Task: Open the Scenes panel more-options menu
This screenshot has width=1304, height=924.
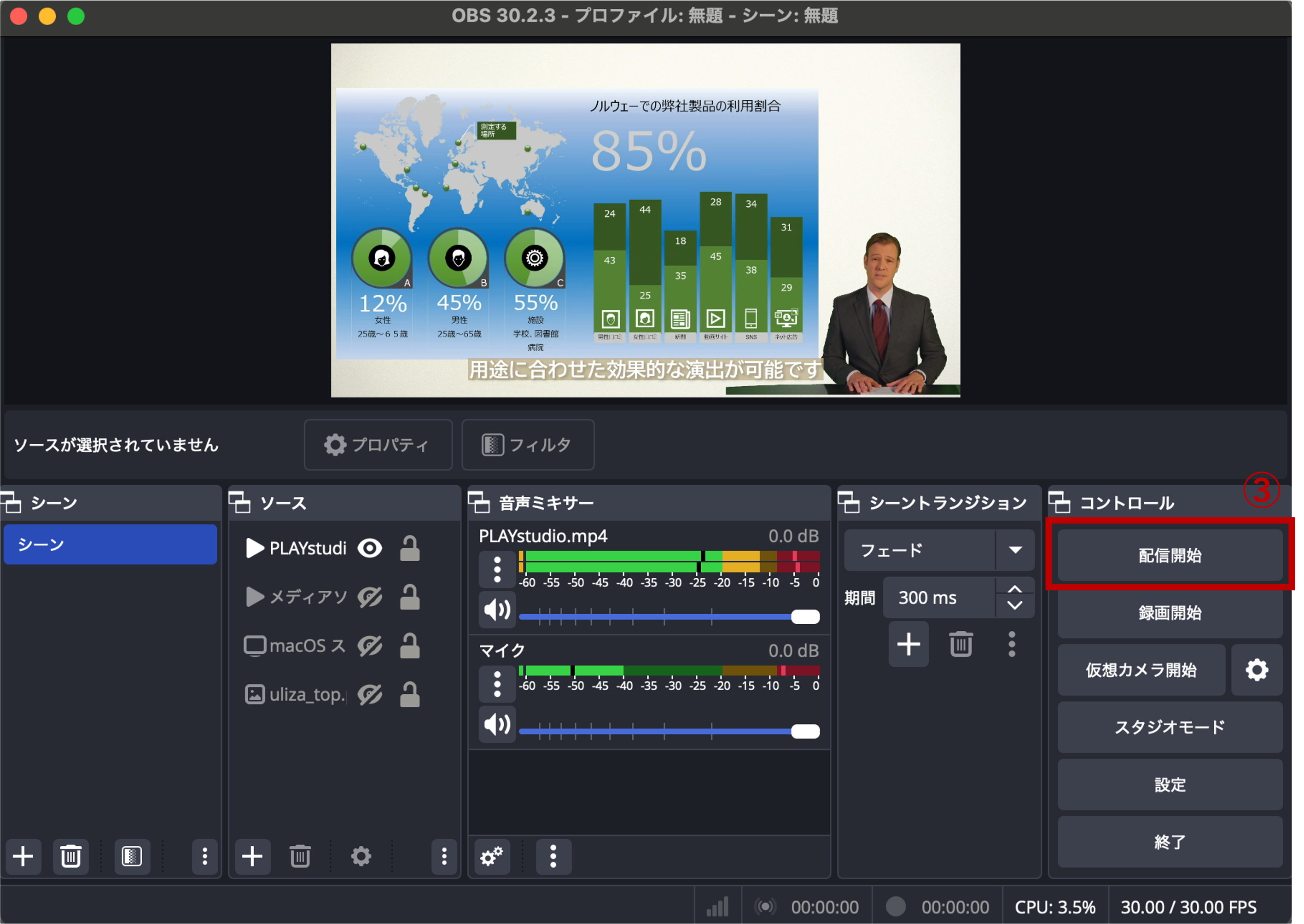Action: (205, 856)
